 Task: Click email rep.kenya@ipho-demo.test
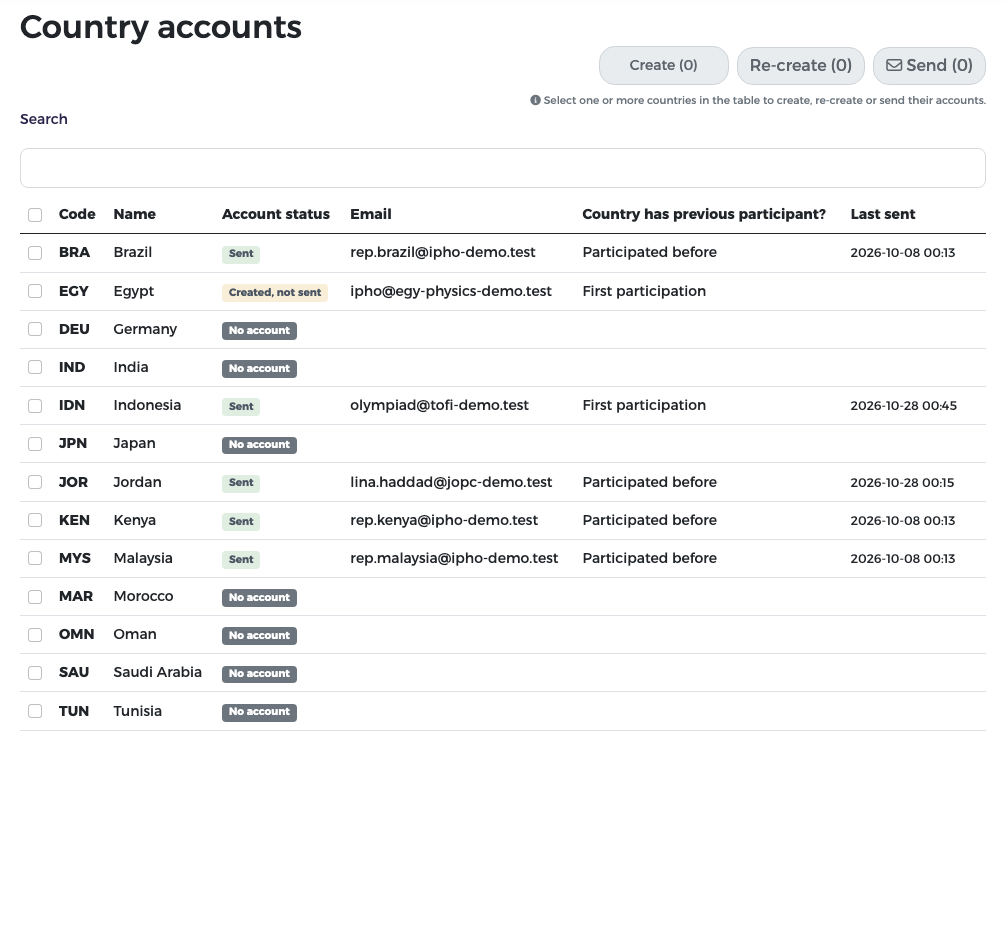click(x=444, y=520)
